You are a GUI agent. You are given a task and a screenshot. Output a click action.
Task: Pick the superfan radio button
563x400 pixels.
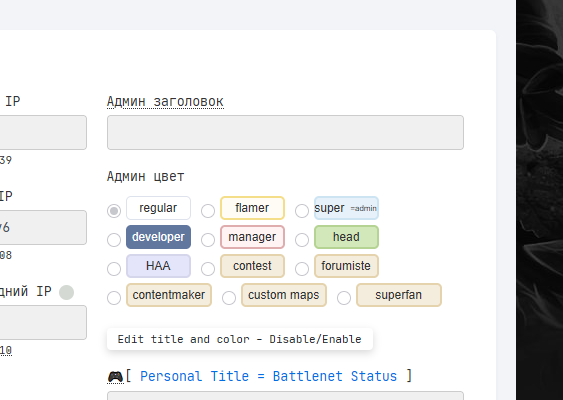tap(344, 298)
